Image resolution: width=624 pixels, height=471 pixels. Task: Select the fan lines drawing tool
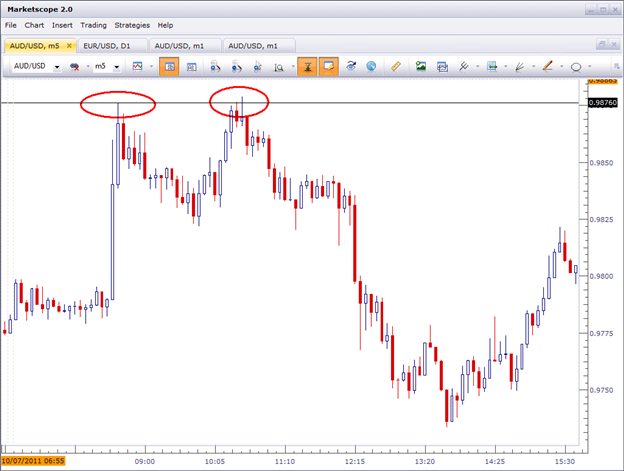click(x=520, y=66)
